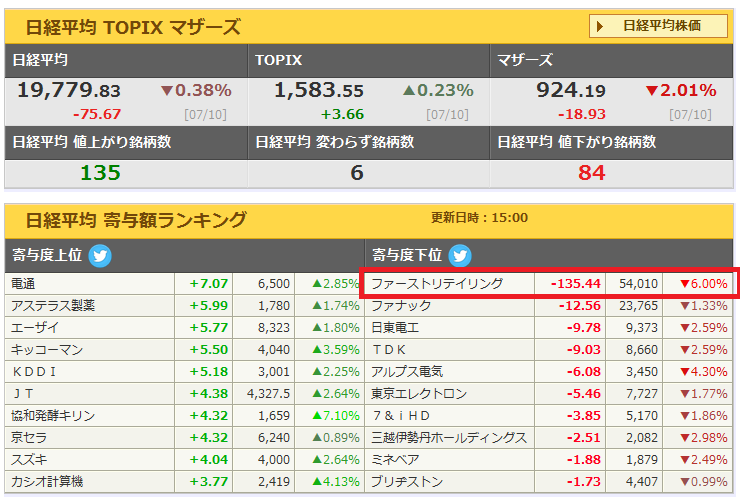The height and width of the screenshot is (503, 740).
Task: Click the 6 unchanged stocks count
Action: [x=357, y=173]
